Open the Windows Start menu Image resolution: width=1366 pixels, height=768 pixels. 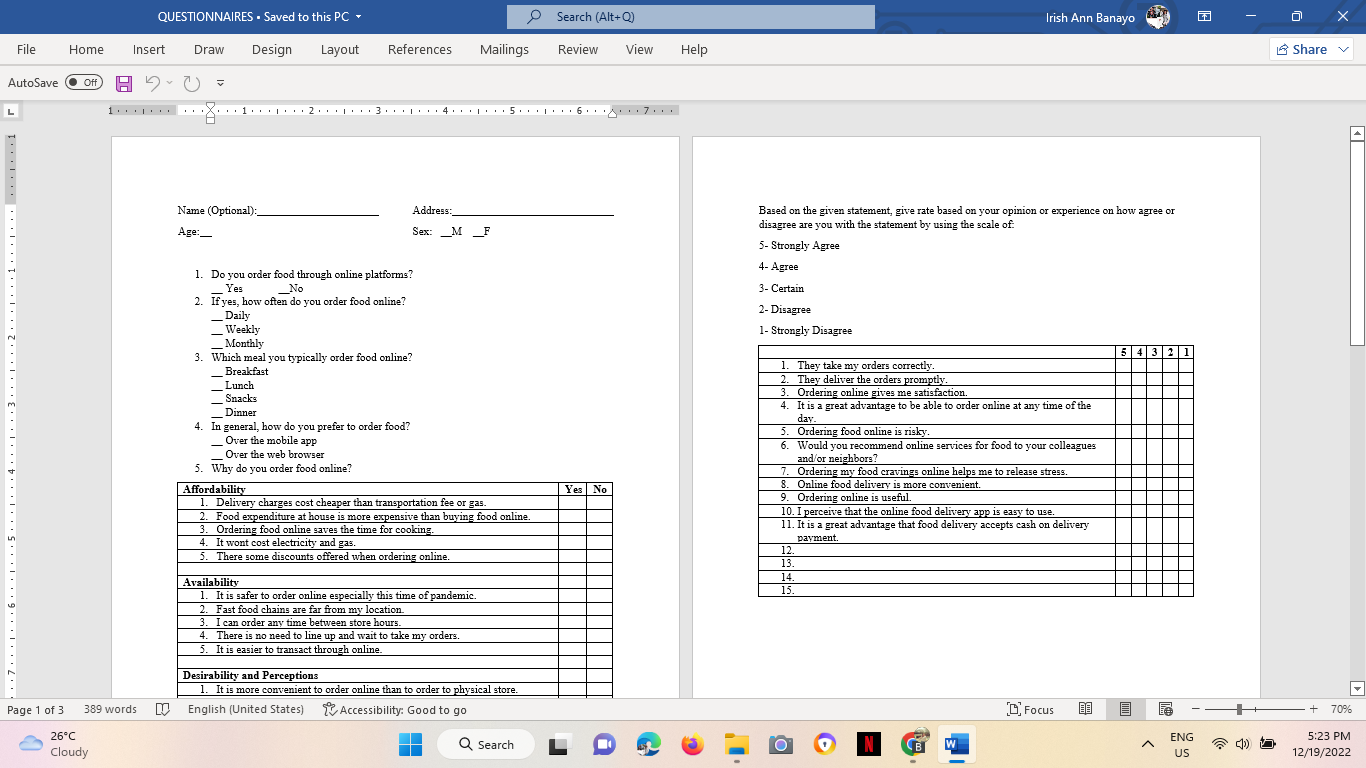click(411, 744)
